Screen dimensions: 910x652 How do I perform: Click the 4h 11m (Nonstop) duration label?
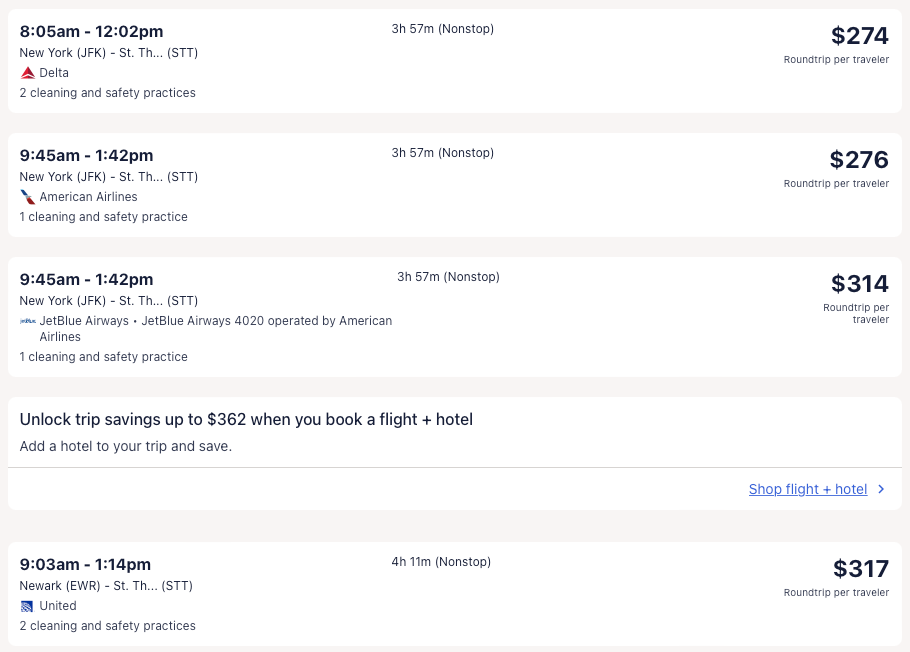point(441,562)
